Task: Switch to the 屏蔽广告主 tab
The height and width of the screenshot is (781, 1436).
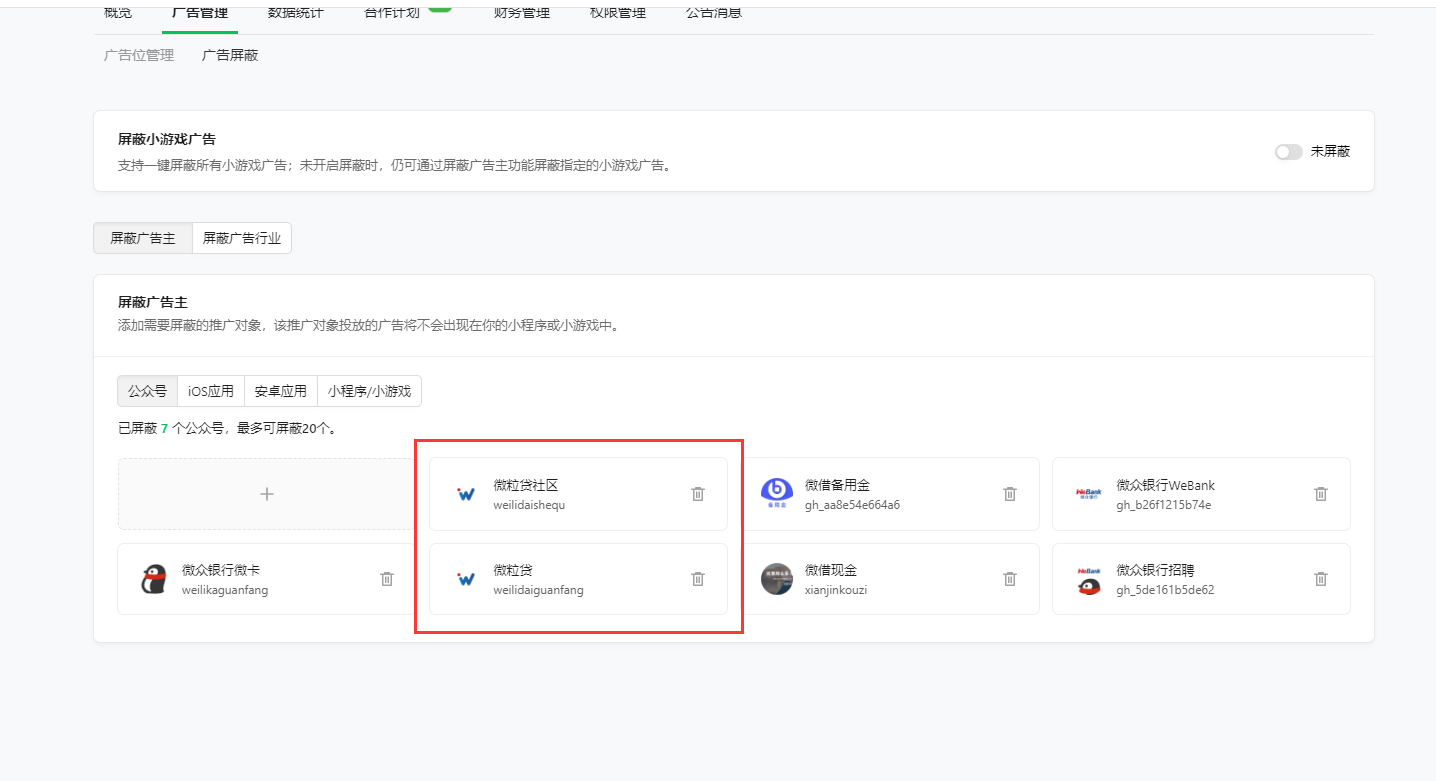Action: point(143,238)
